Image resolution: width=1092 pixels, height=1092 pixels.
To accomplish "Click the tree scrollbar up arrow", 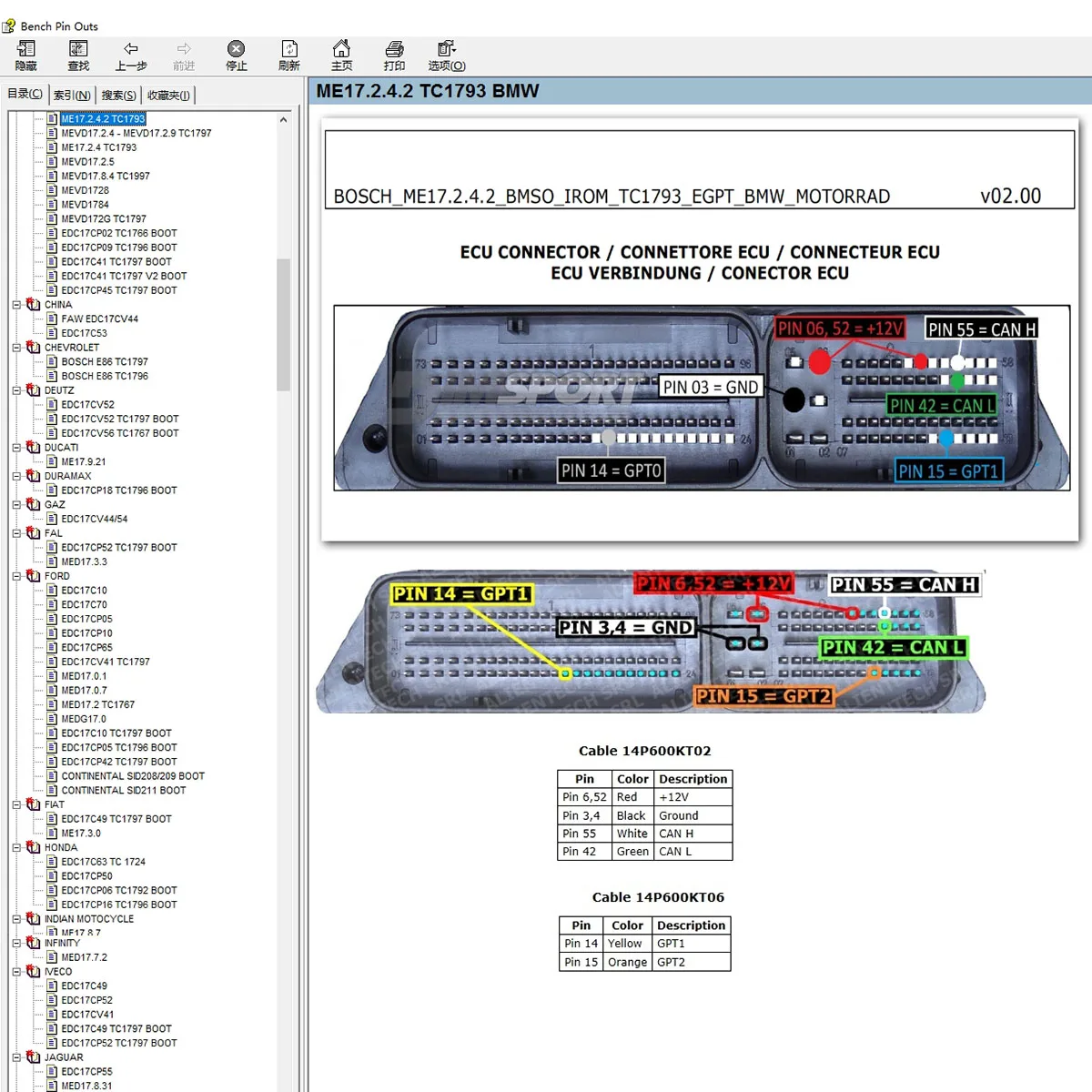I will tap(283, 119).
